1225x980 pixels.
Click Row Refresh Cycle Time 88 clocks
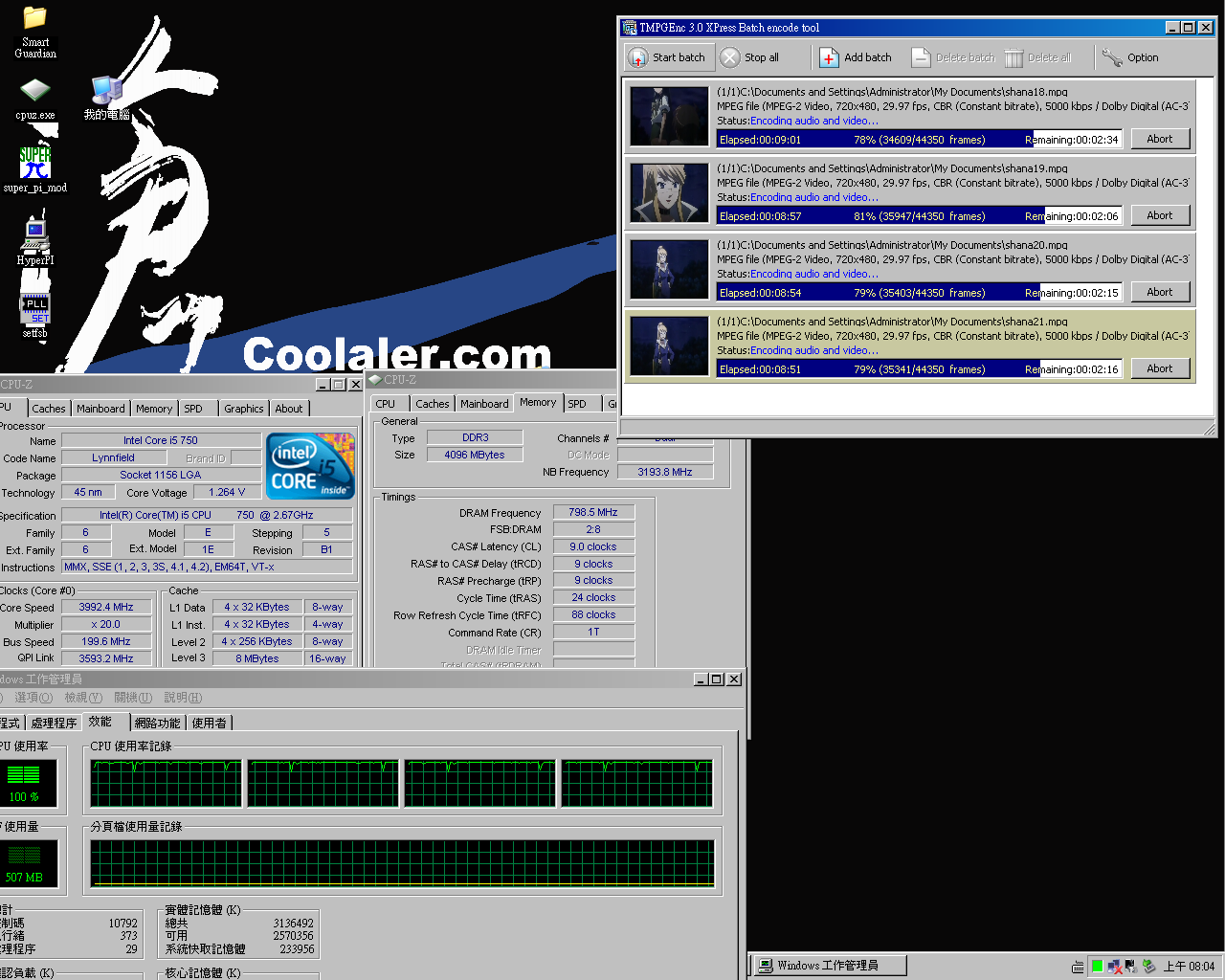coord(593,614)
